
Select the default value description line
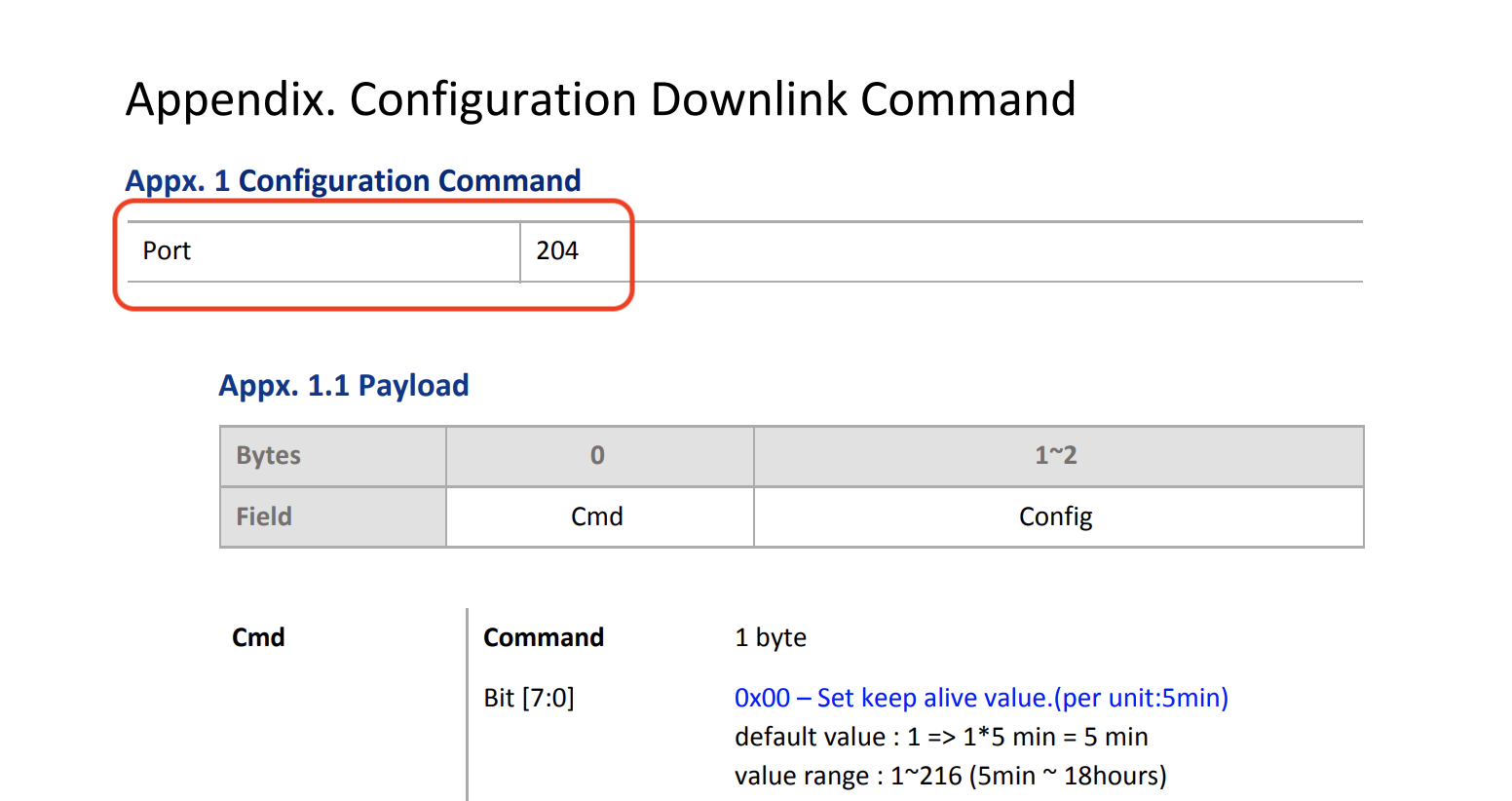pyautogui.click(x=941, y=737)
